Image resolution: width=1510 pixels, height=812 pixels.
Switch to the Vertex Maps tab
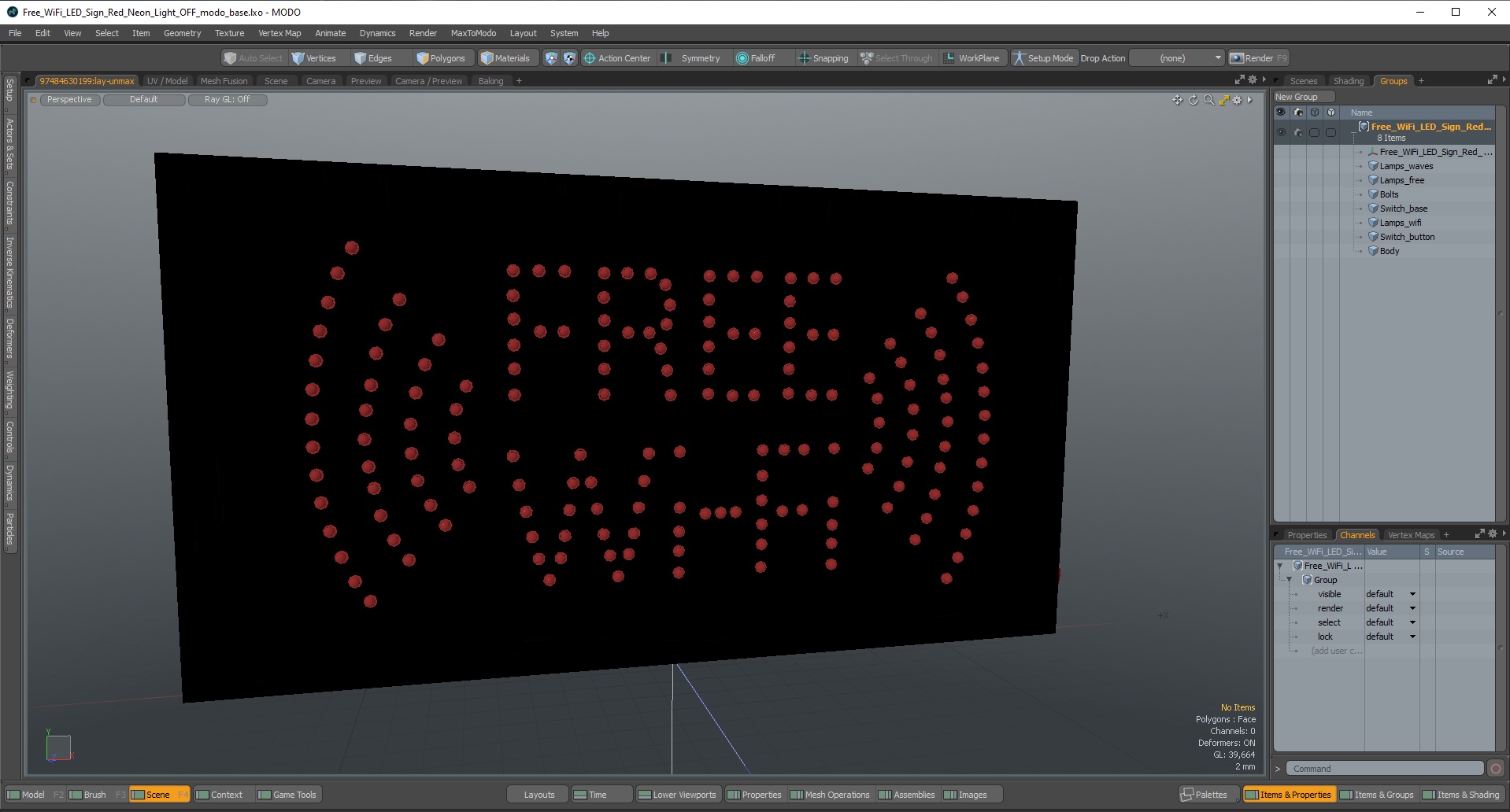(x=1411, y=535)
